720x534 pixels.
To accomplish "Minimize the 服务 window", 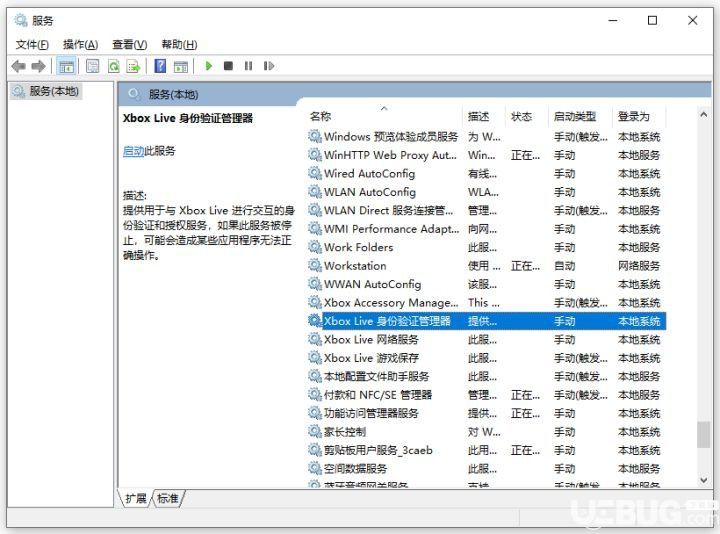I will point(613,20).
